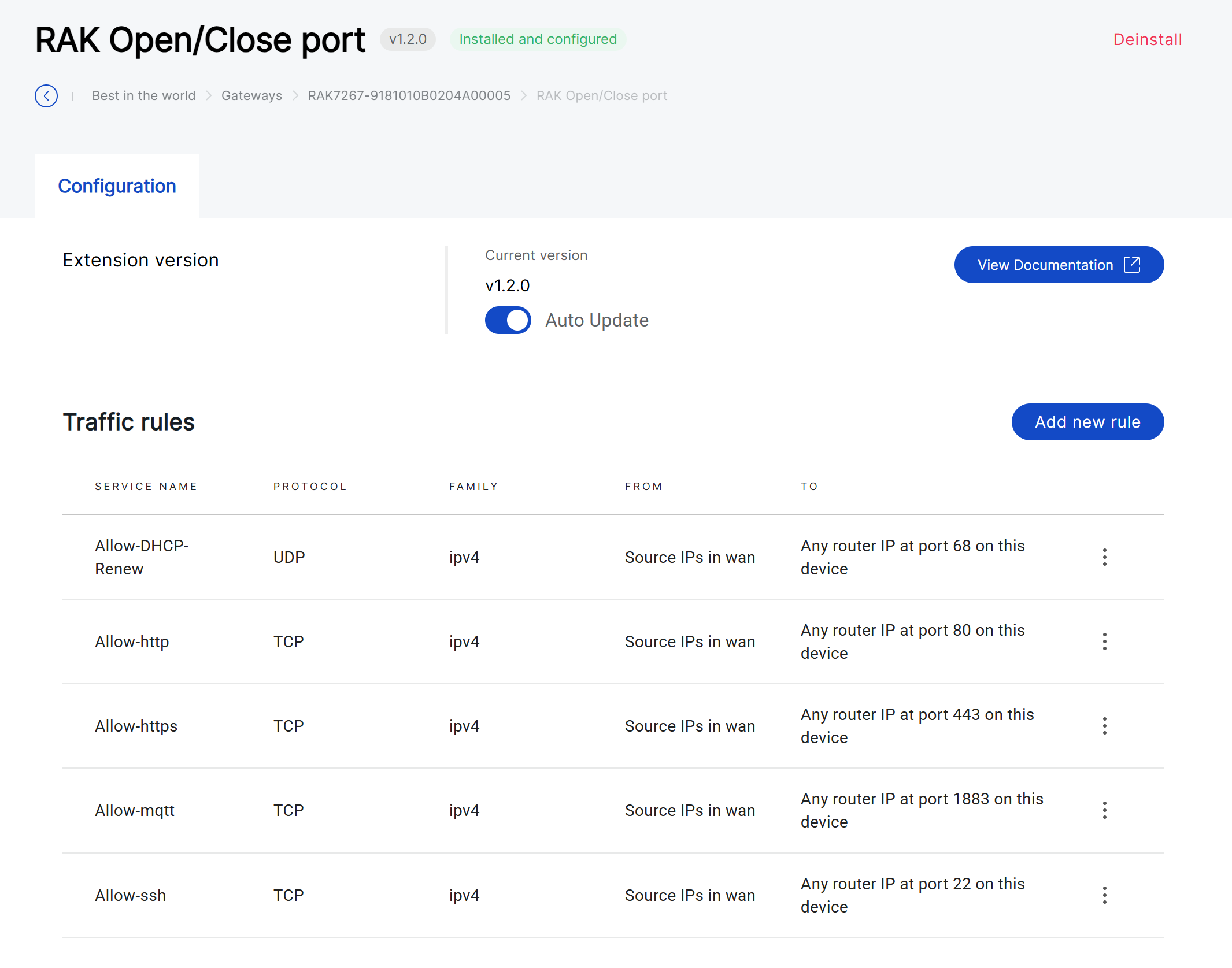The width and height of the screenshot is (1232, 968).
Task: Click the Protocol column header
Action: click(x=310, y=487)
